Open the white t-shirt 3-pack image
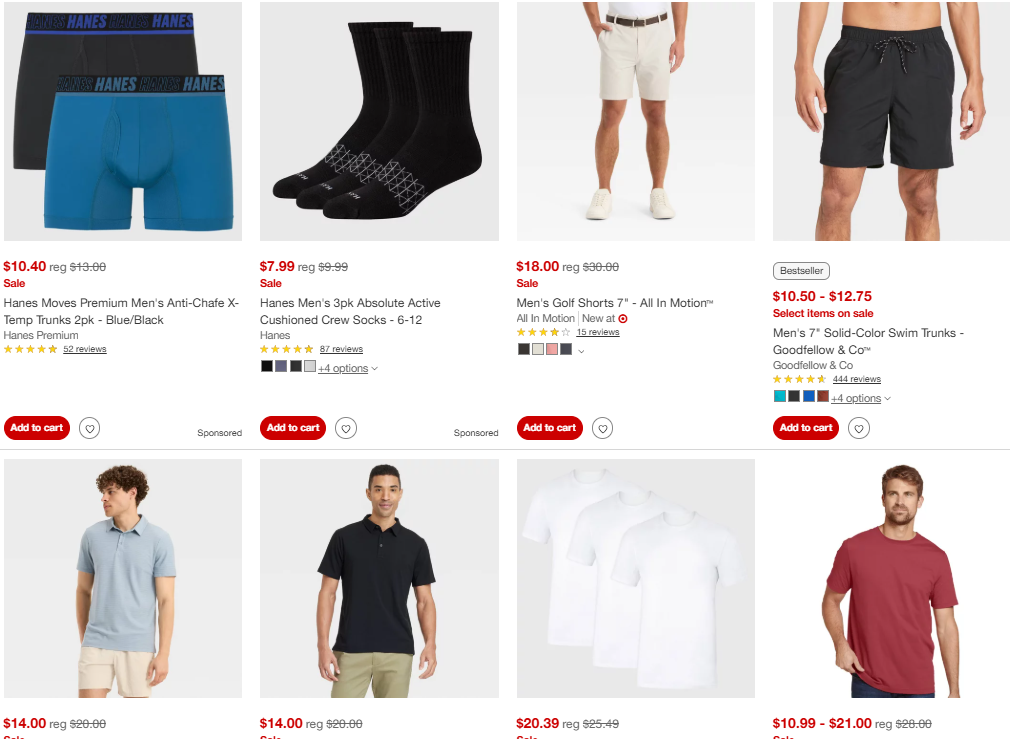This screenshot has height=739, width=1010. coord(636,578)
